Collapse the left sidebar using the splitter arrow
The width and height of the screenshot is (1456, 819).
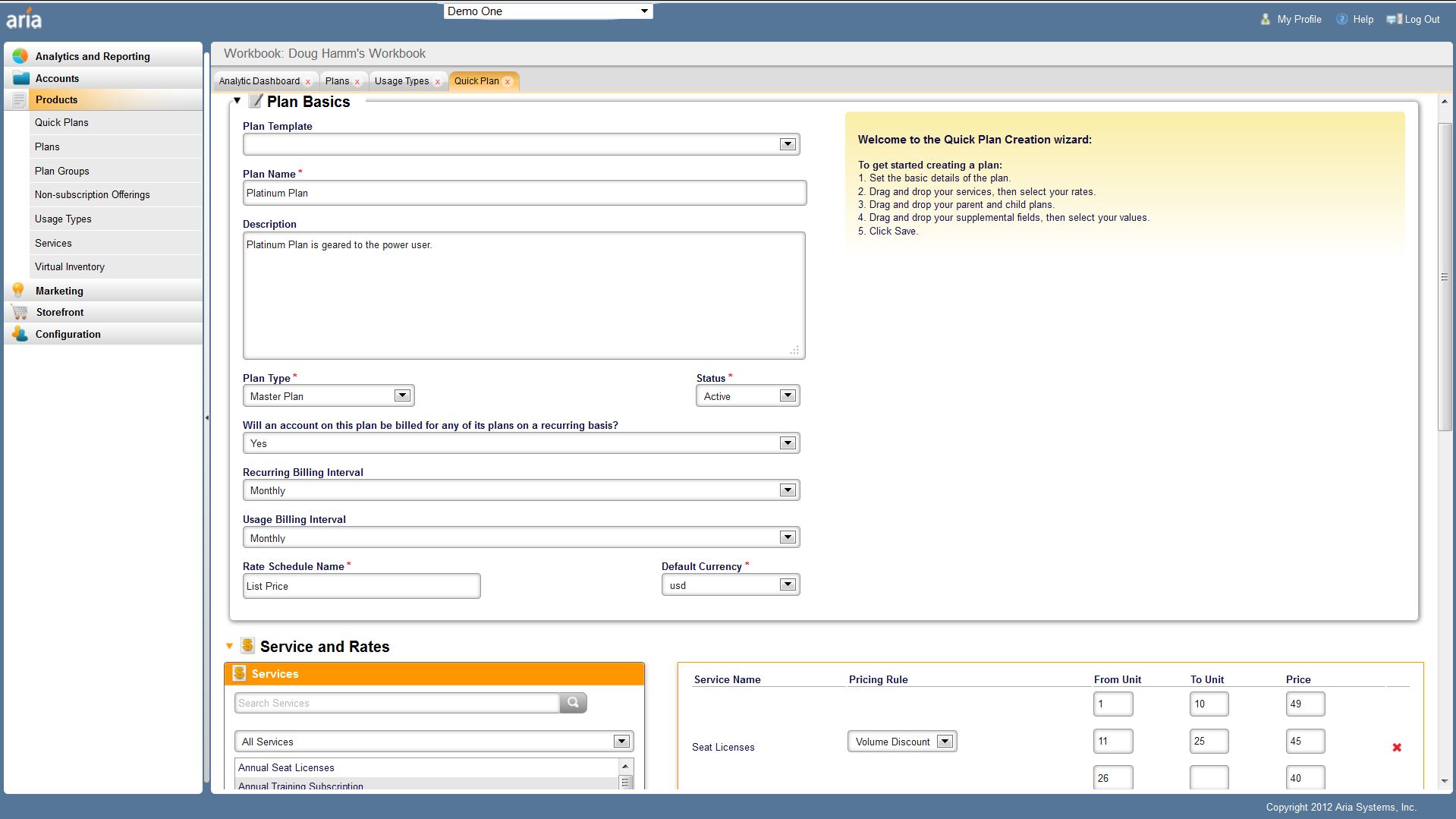tap(206, 417)
